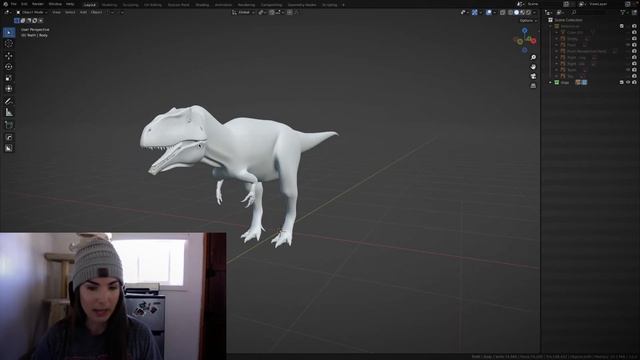Open the Object Mode dropdown
Viewport: 640px width, 360px height.
31,13
